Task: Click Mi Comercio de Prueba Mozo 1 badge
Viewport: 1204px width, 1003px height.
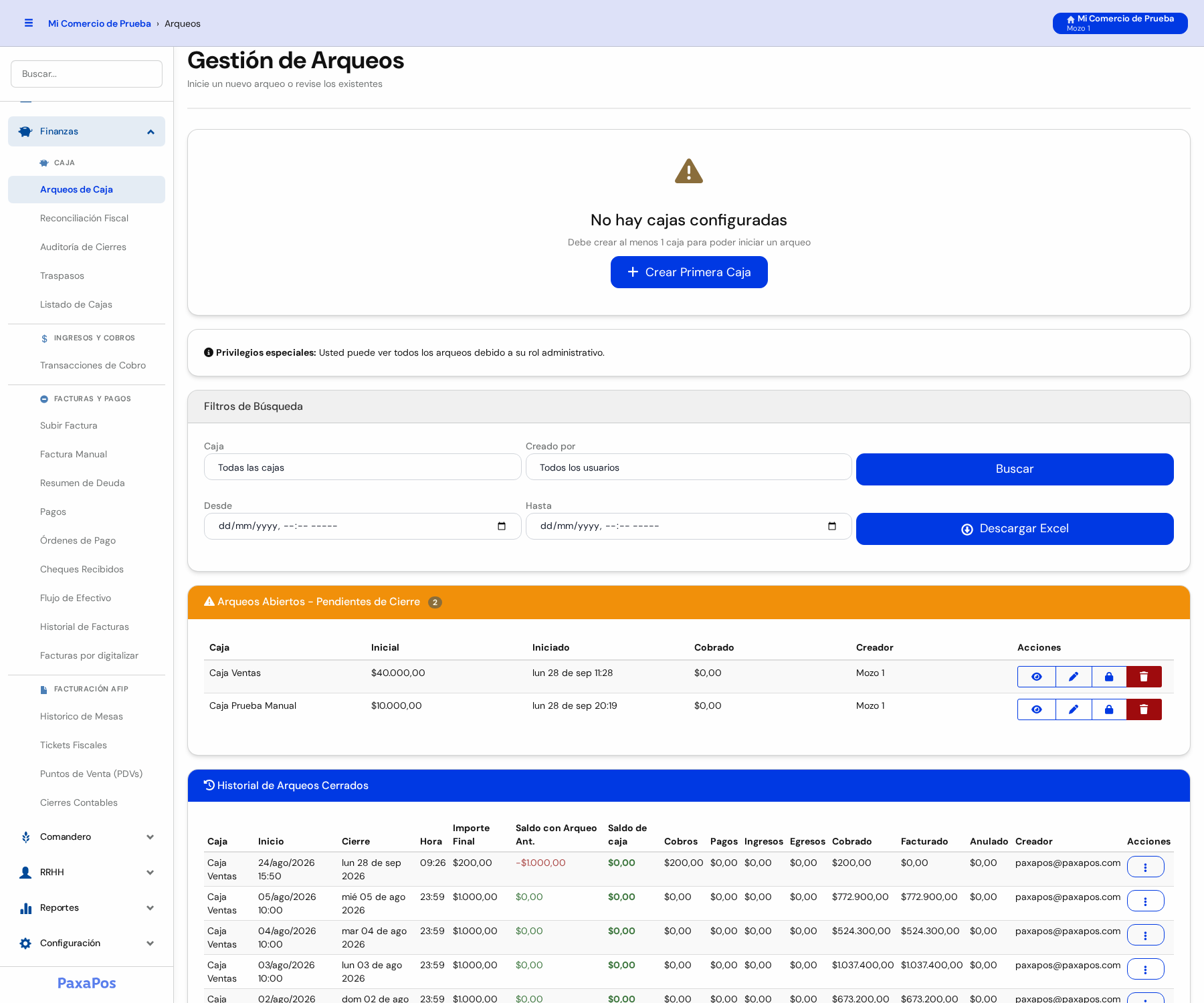Action: (x=1120, y=23)
